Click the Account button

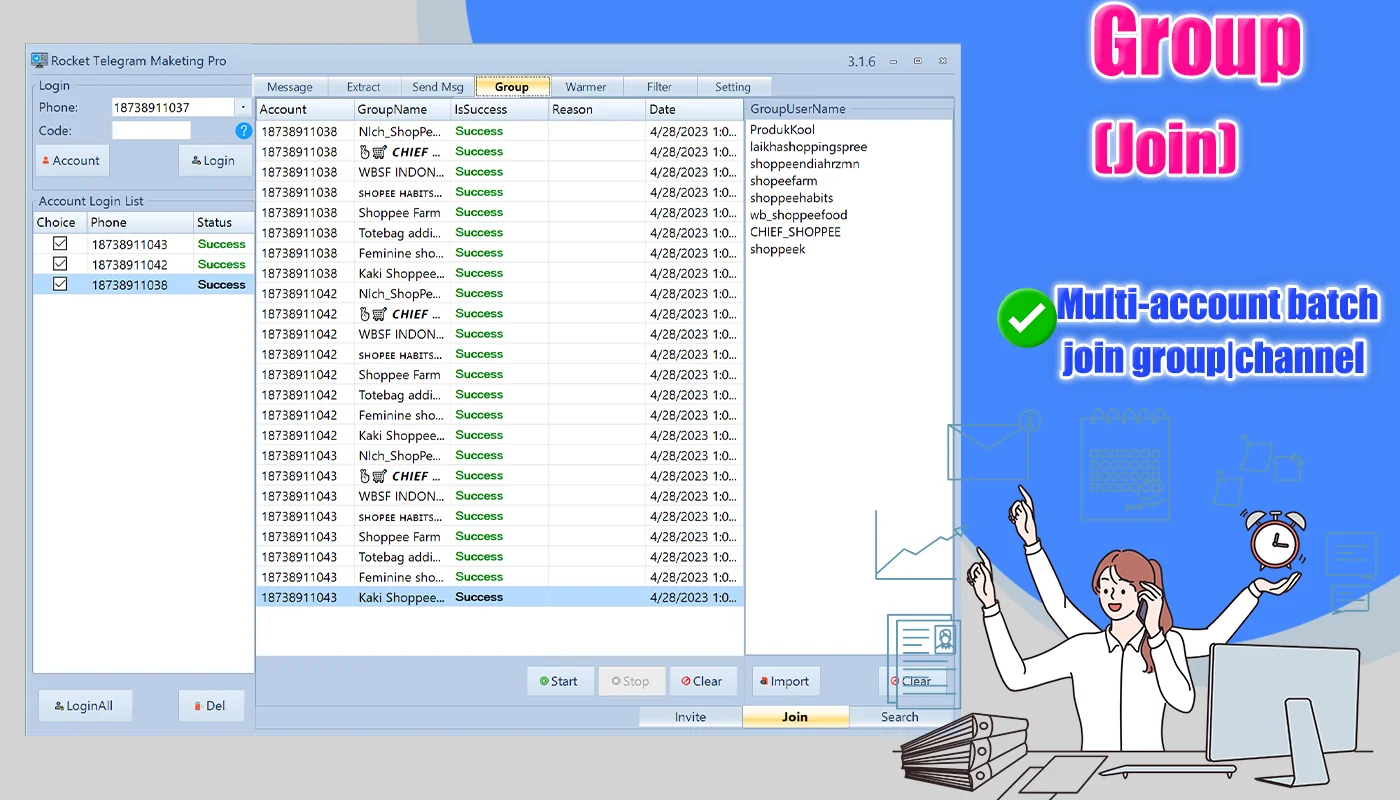71,160
